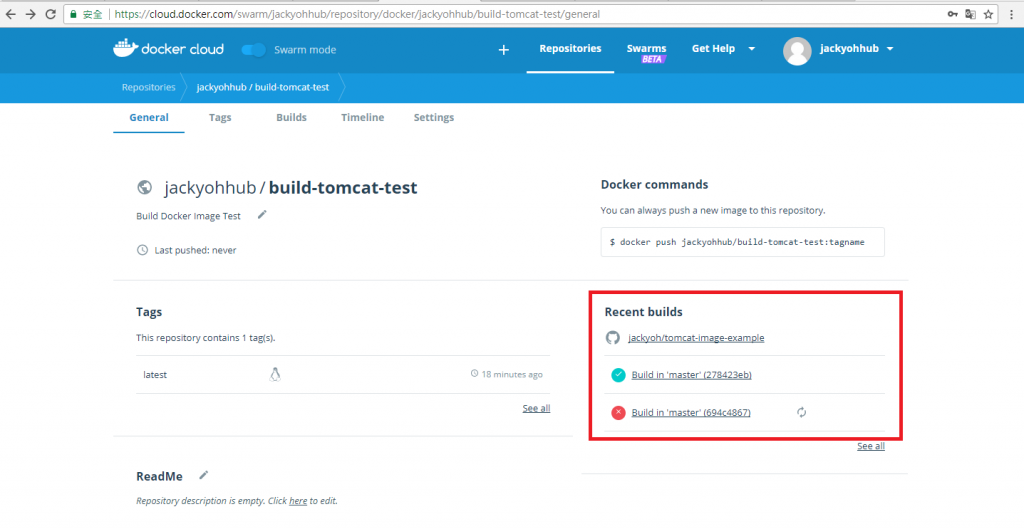1024x529 pixels.
Task: Click the green success icon for build 278423eb
Action: [618, 375]
